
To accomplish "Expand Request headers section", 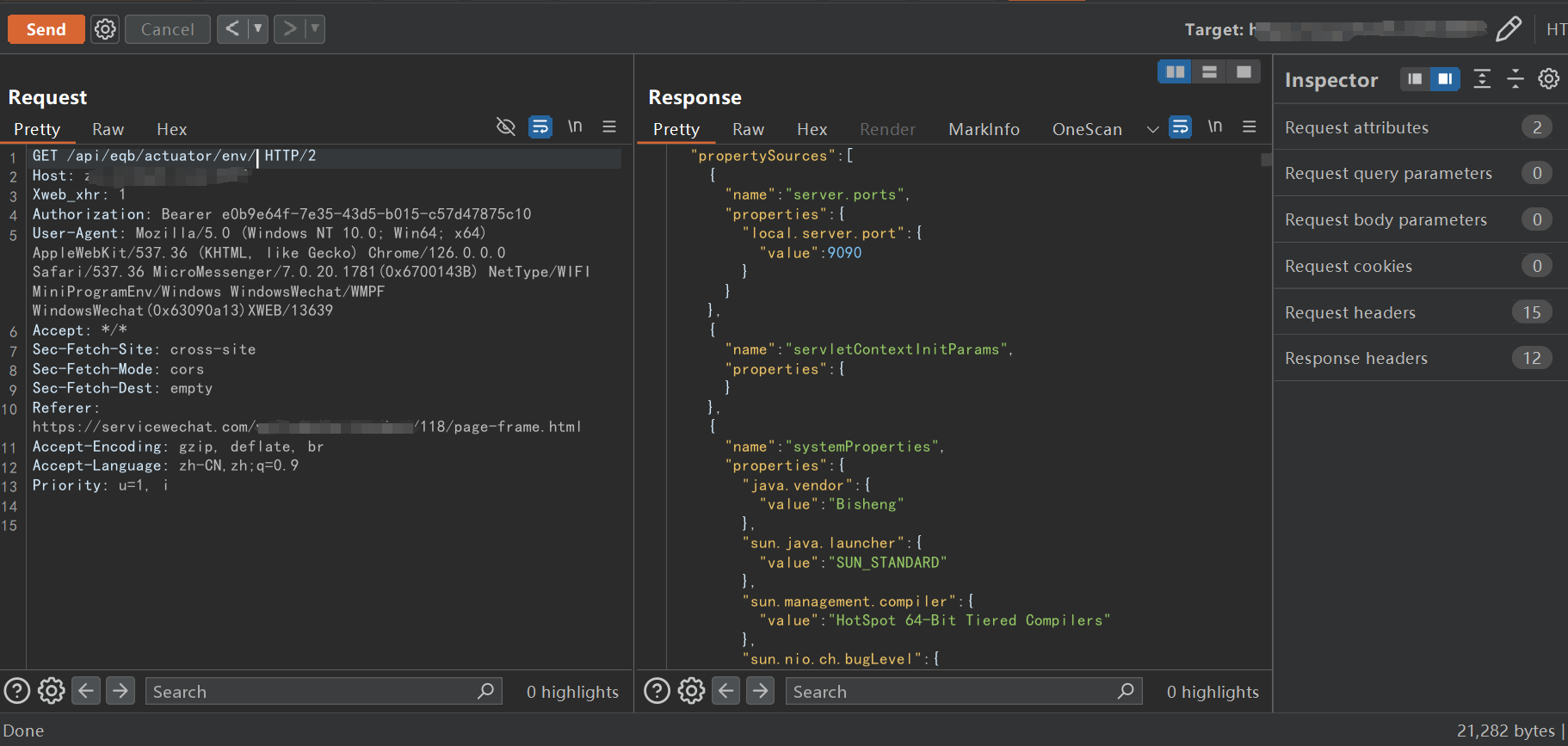I will coord(1420,312).
